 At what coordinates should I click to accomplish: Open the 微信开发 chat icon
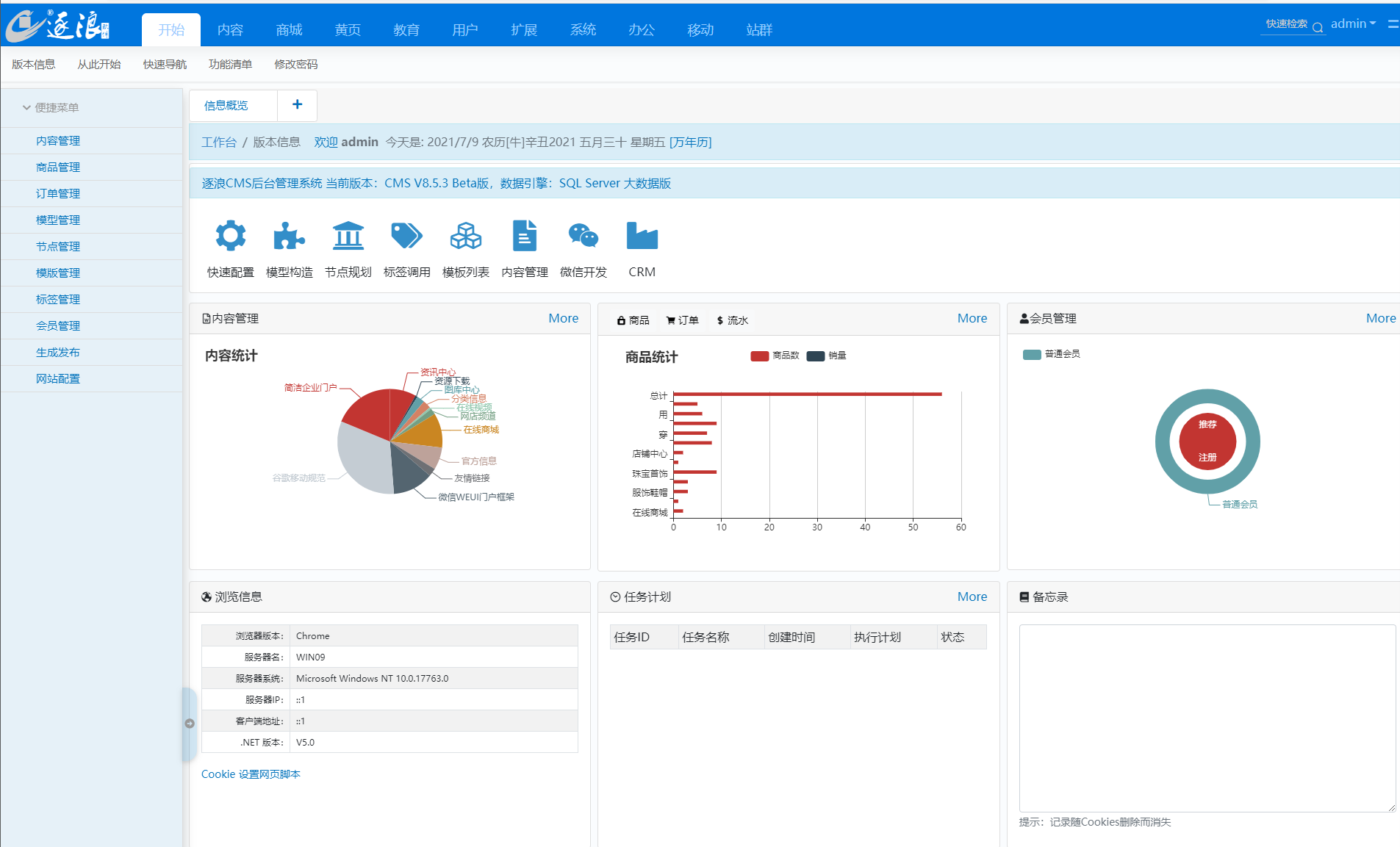[584, 236]
